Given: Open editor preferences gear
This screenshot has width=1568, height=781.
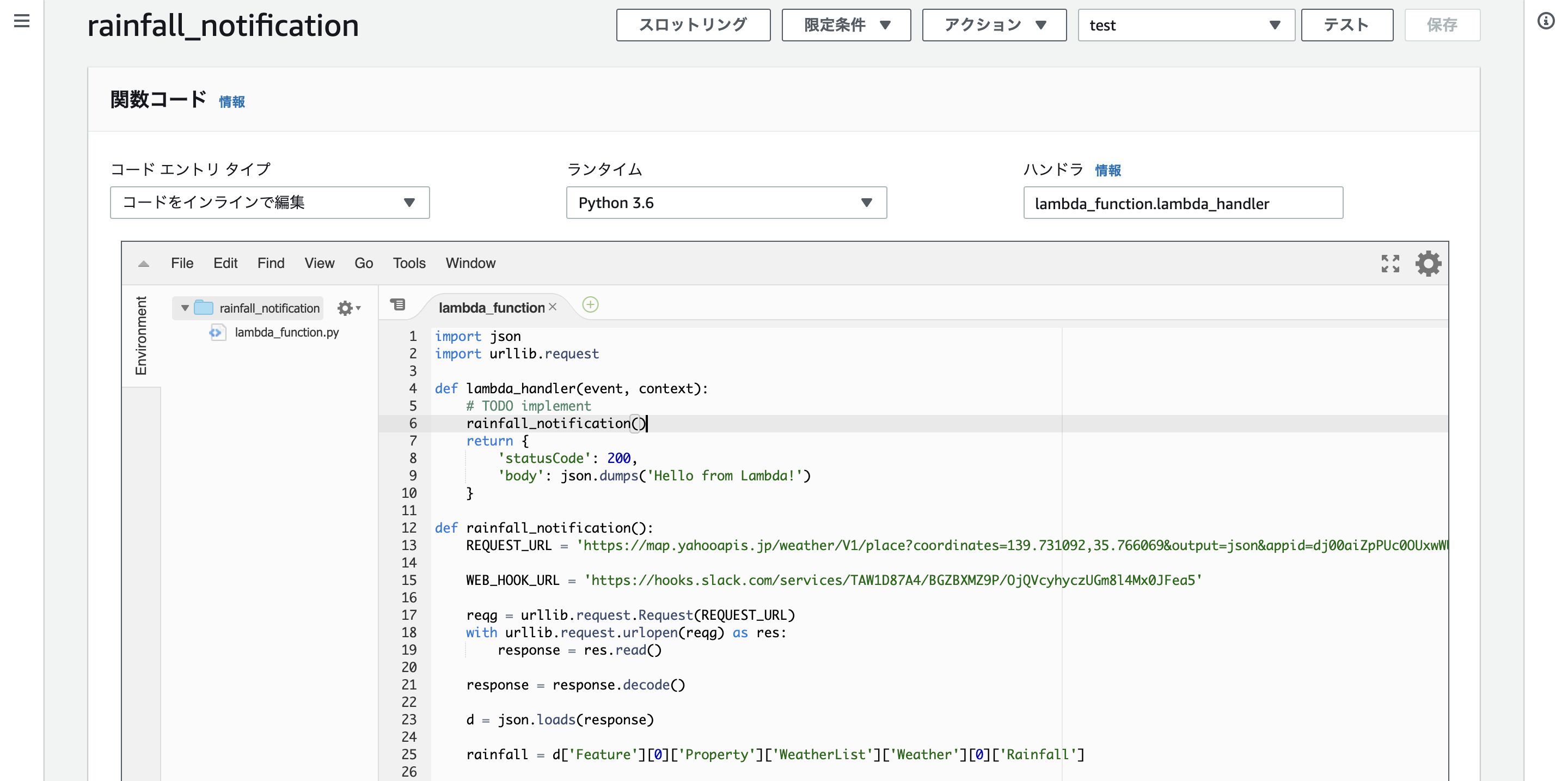Looking at the screenshot, I should (x=1428, y=264).
